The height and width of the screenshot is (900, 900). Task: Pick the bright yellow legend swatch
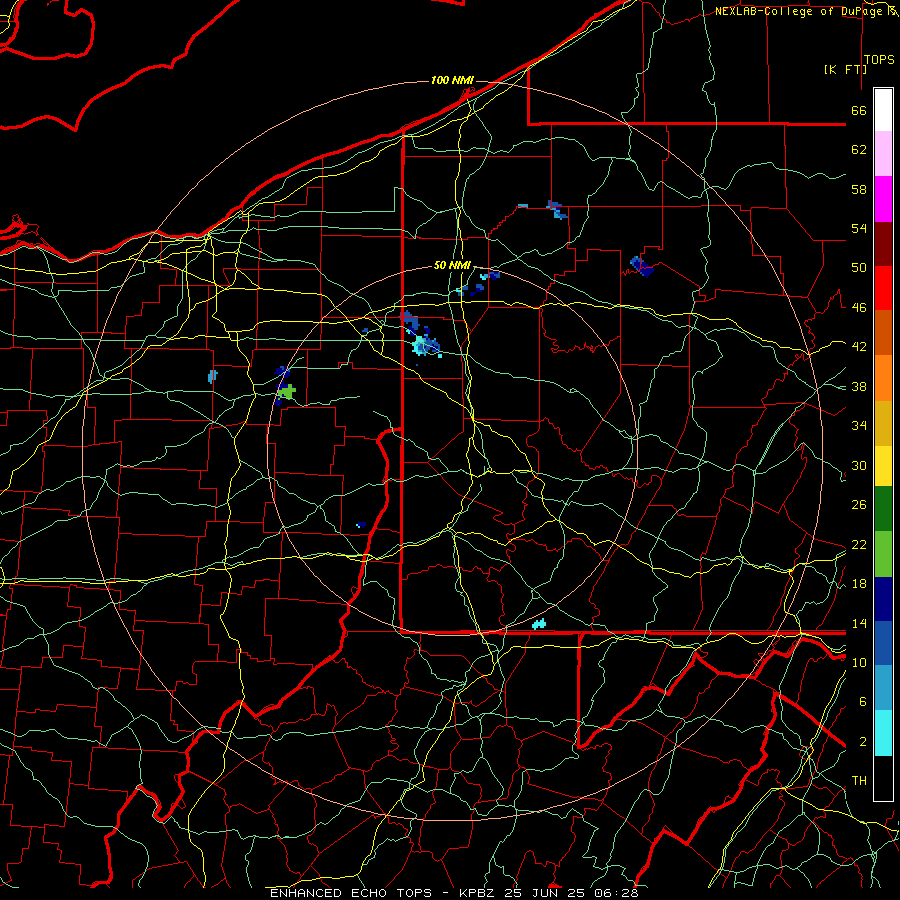click(883, 465)
